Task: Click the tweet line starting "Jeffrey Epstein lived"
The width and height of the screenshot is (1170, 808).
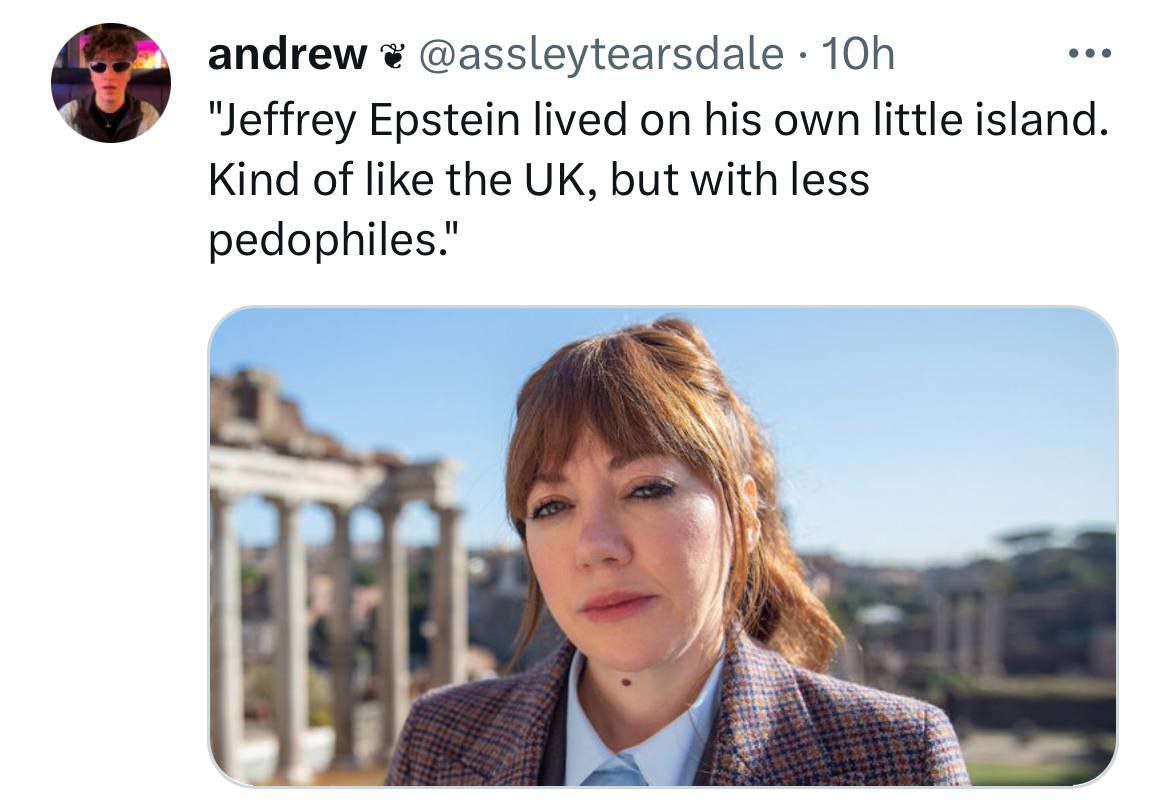Action: [x=658, y=121]
